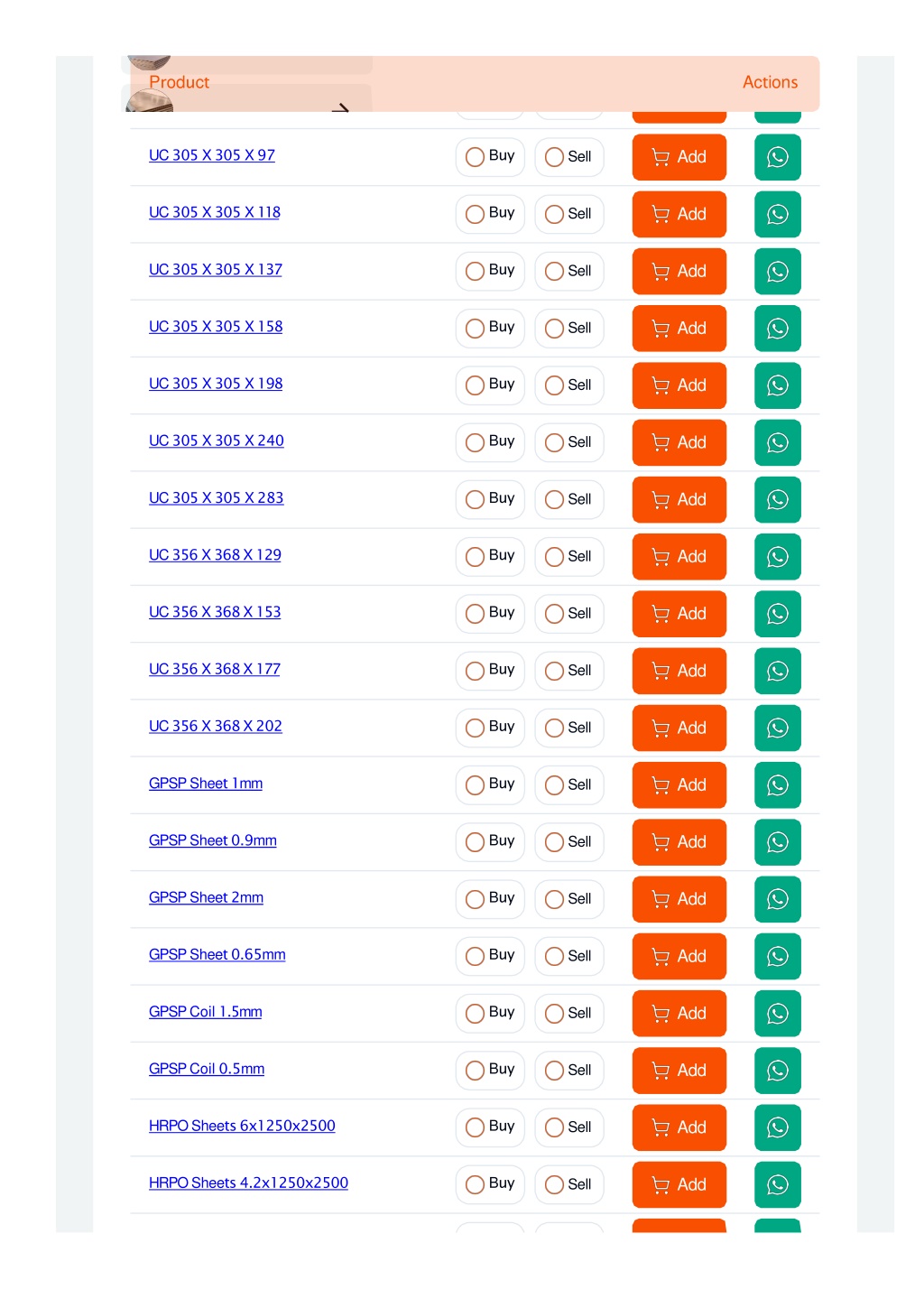Click WhatsApp icon for UC 305 X 305 X 158

pyautogui.click(x=777, y=329)
